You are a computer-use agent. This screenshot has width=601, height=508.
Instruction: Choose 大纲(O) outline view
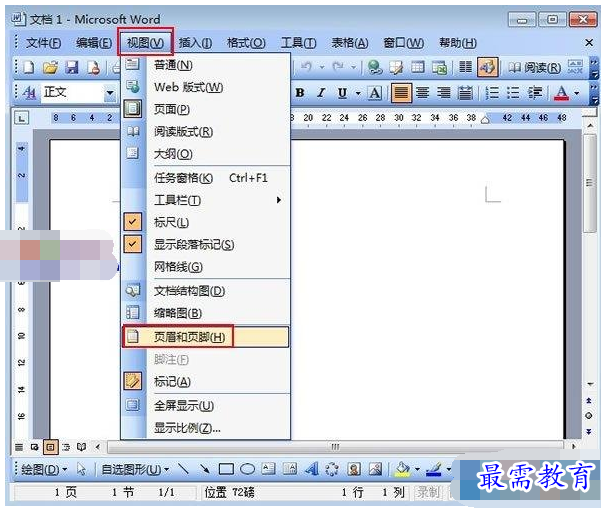(205, 154)
